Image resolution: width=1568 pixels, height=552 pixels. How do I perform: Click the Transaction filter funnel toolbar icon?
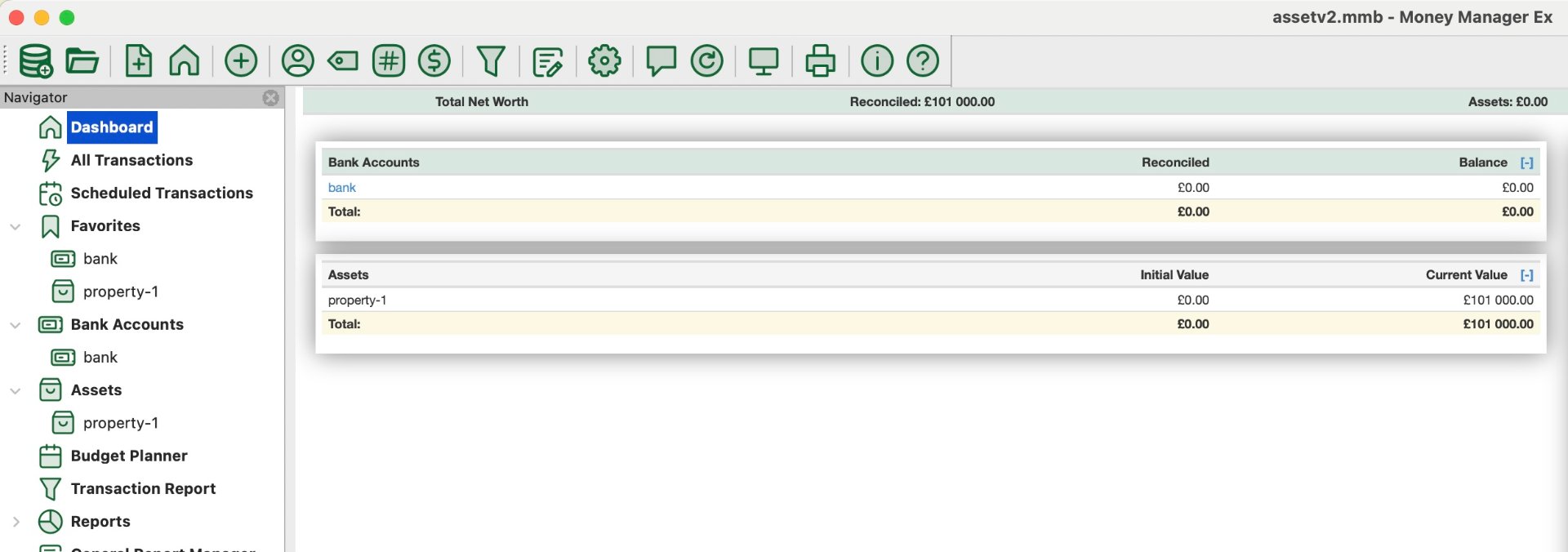click(491, 61)
